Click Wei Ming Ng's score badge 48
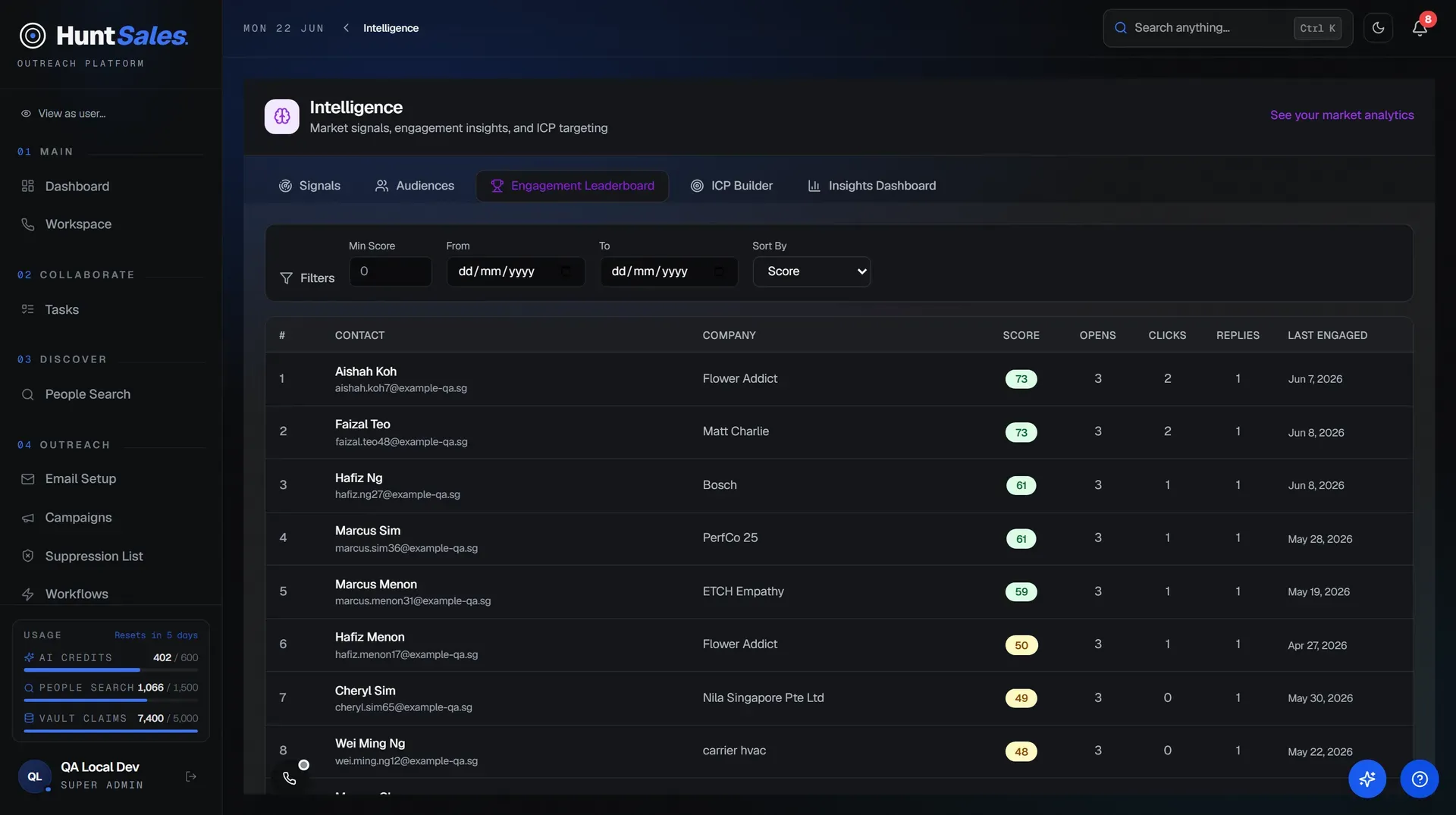This screenshot has width=1456, height=815. (1021, 751)
